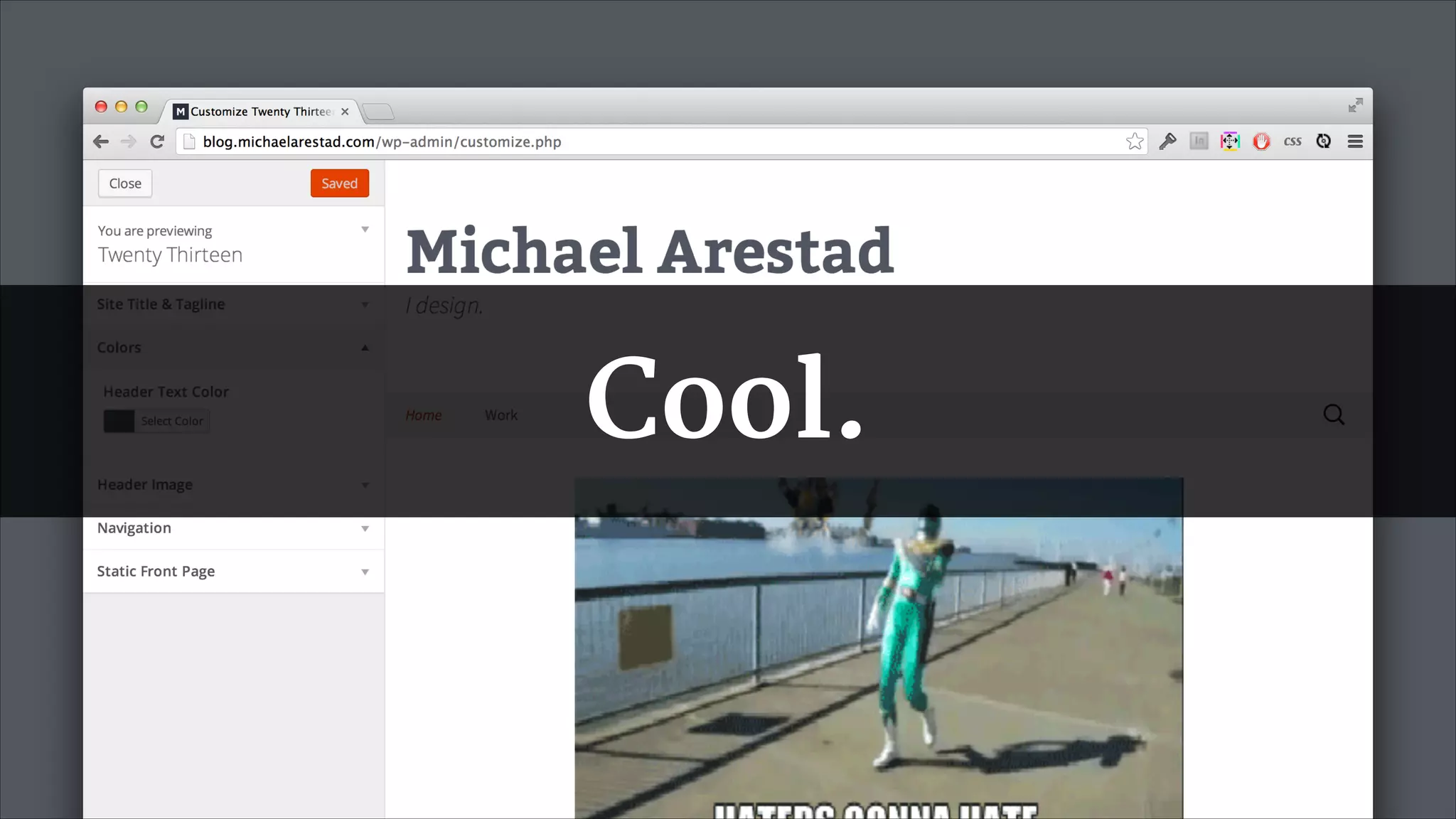1456x819 pixels.
Task: Click the CSS extension icon
Action: (1292, 141)
